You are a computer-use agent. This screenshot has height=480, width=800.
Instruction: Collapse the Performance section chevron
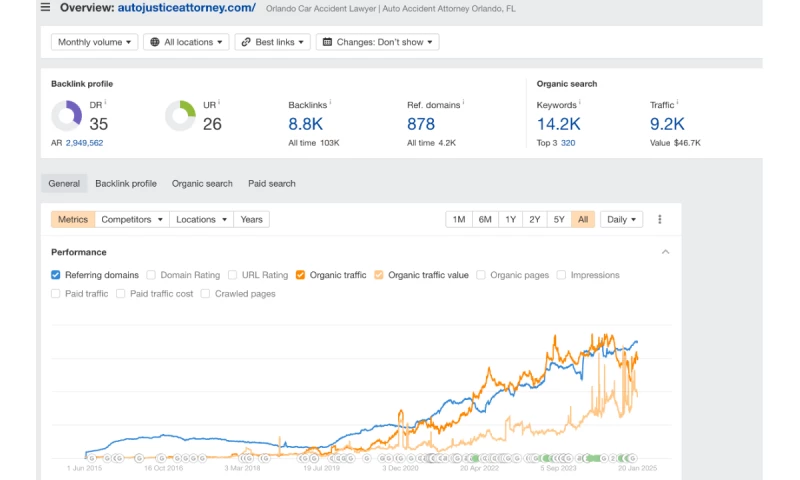pyautogui.click(x=666, y=252)
